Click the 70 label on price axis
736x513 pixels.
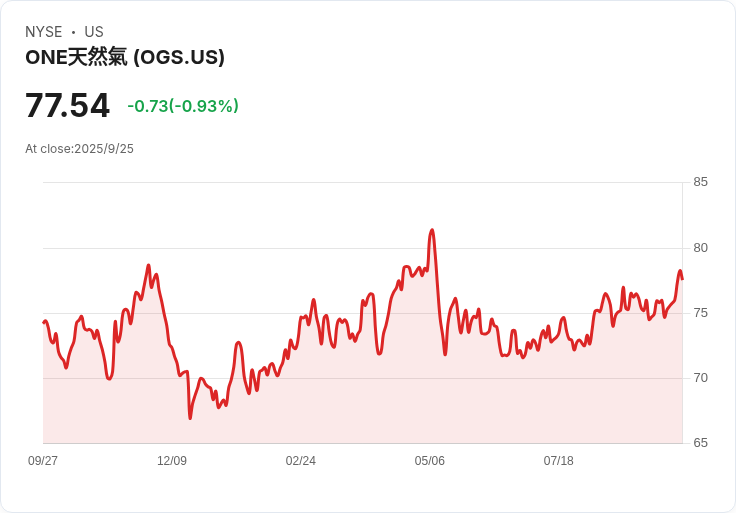point(701,378)
